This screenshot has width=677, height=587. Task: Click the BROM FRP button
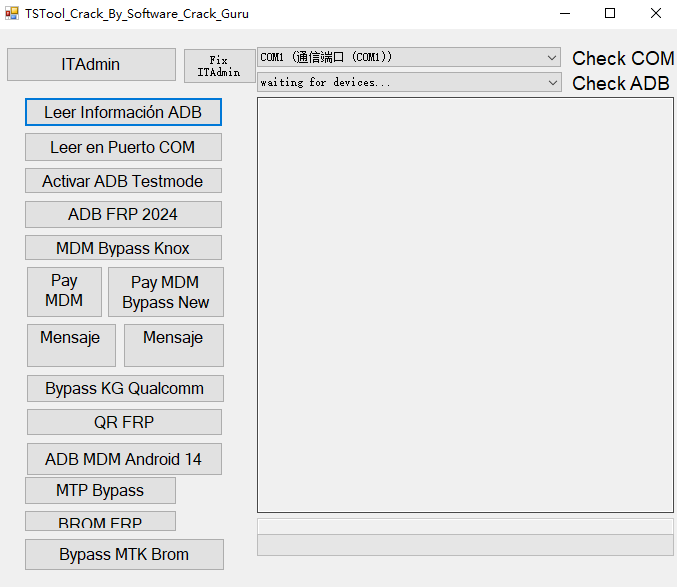click(x=100, y=521)
